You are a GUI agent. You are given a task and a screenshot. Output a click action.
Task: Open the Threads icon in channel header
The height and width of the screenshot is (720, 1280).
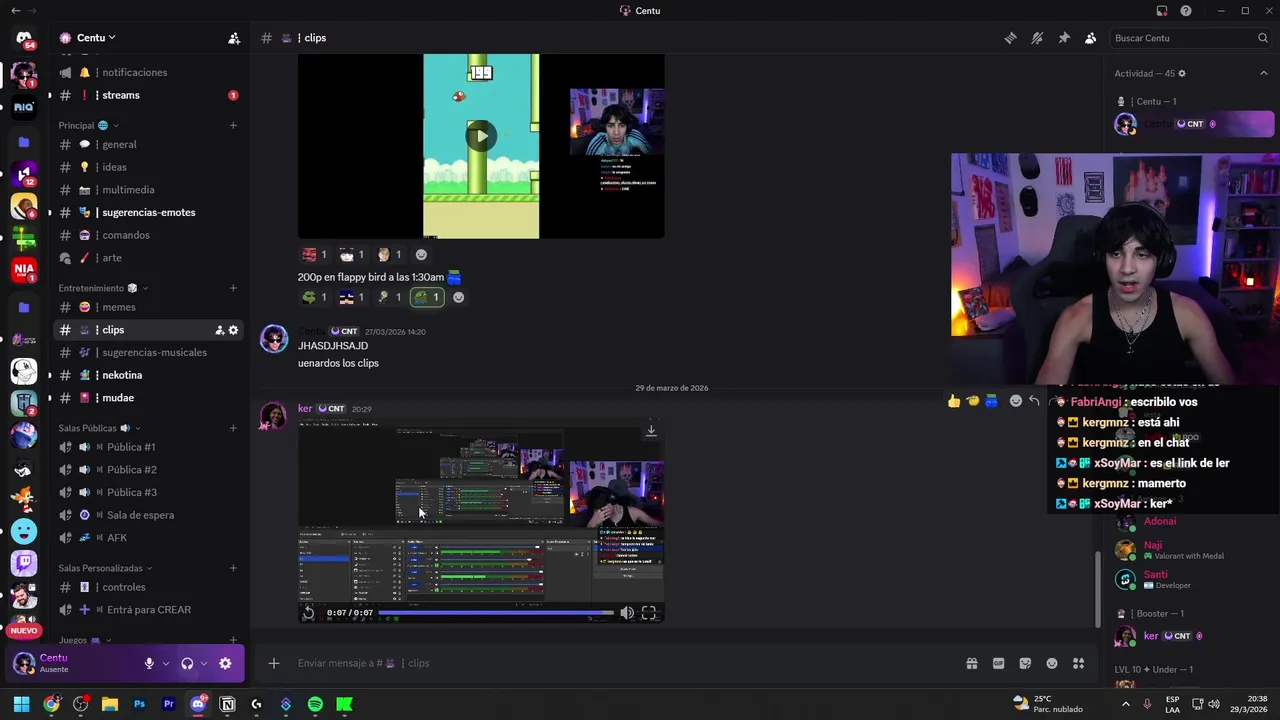[x=1010, y=38]
